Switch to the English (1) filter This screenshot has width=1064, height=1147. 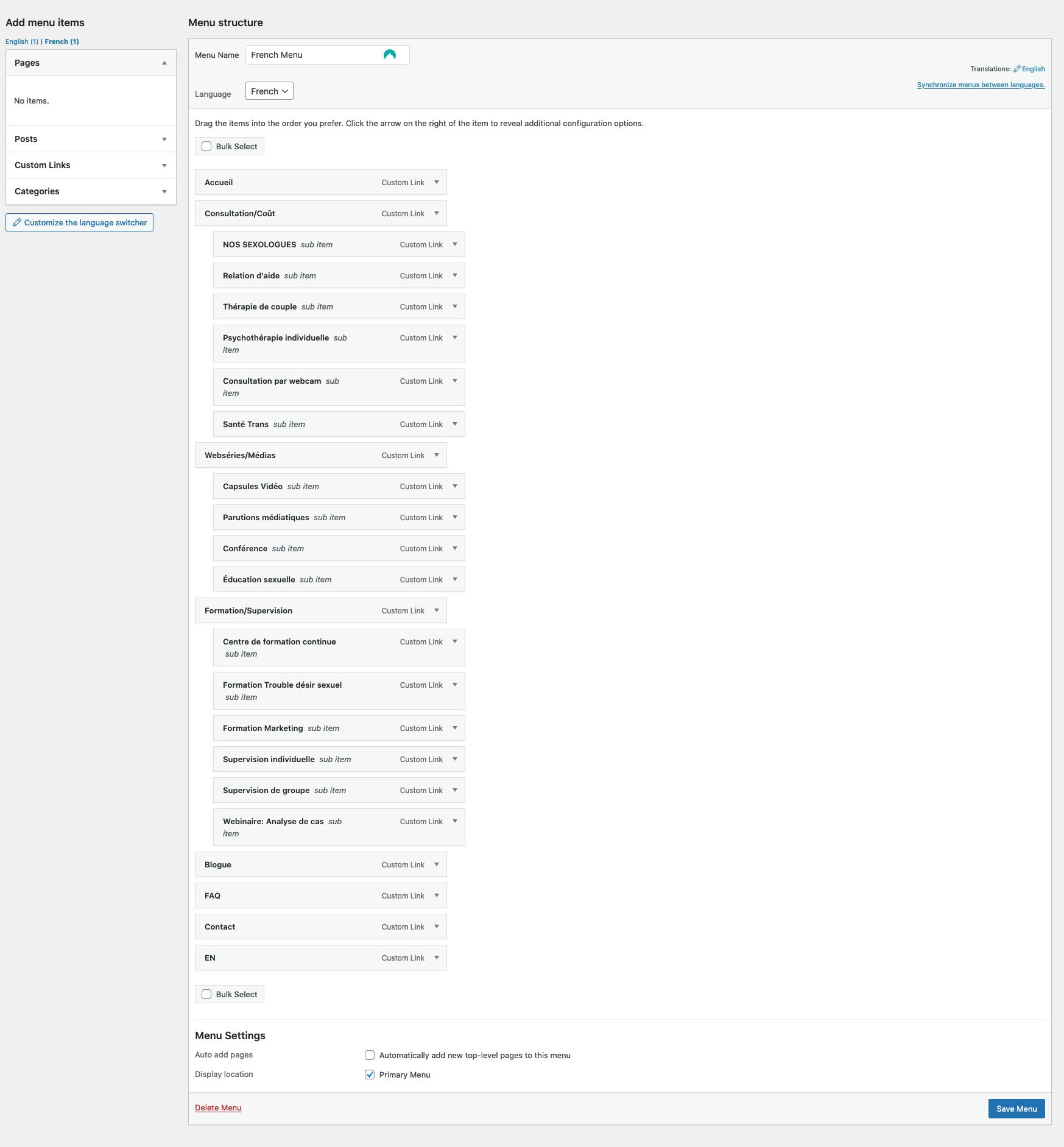pyautogui.click(x=22, y=41)
